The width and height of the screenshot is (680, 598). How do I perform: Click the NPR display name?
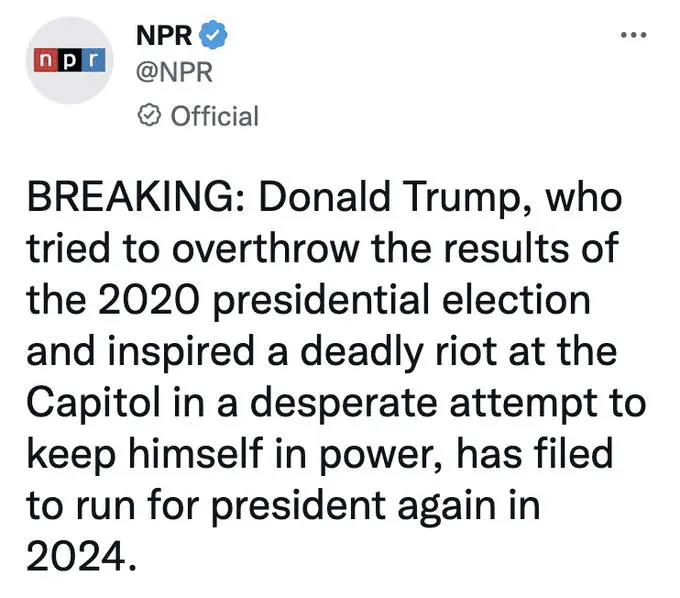[166, 34]
